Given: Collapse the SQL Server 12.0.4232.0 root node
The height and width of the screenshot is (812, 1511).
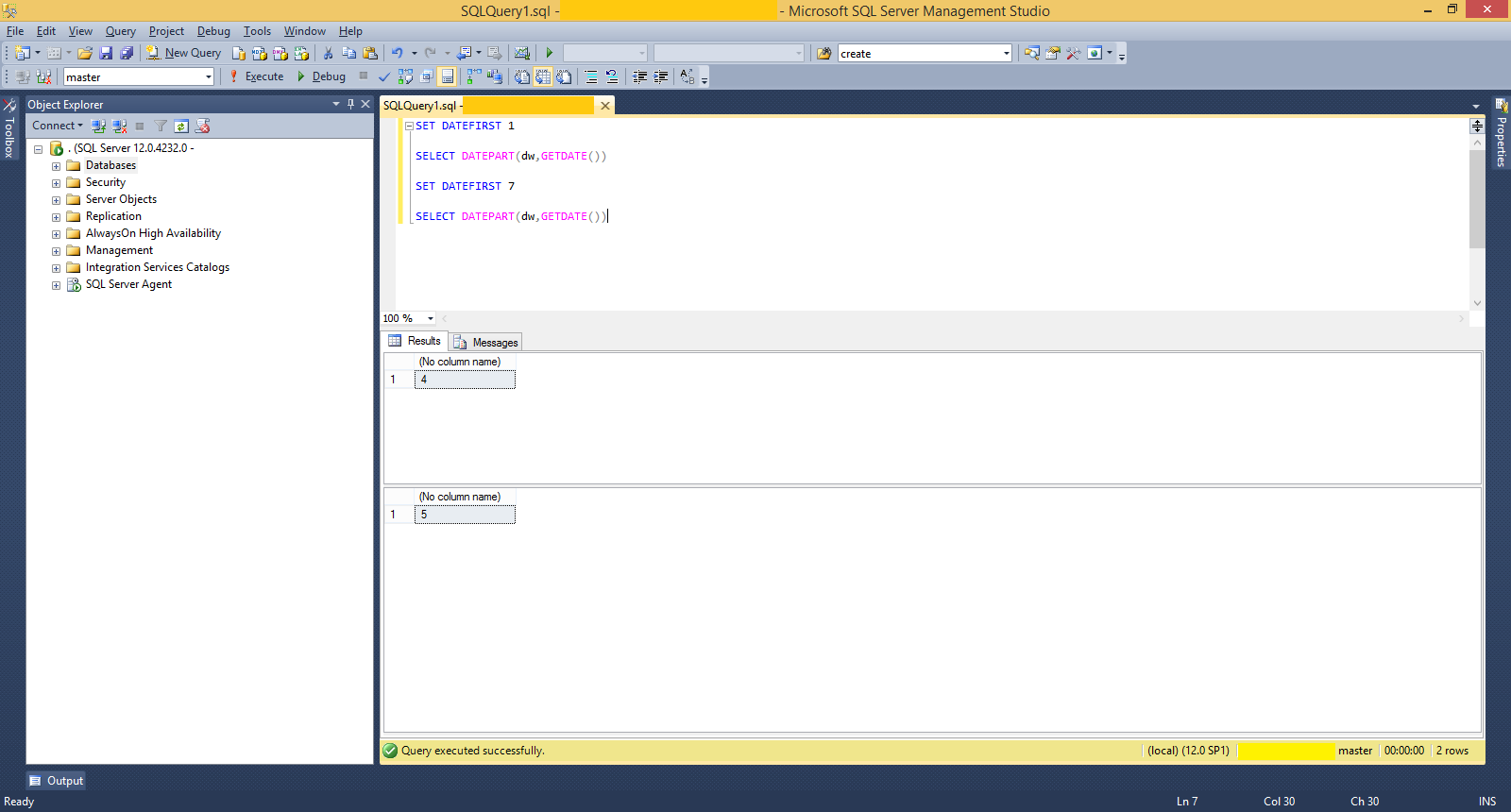Looking at the screenshot, I should pos(38,149).
